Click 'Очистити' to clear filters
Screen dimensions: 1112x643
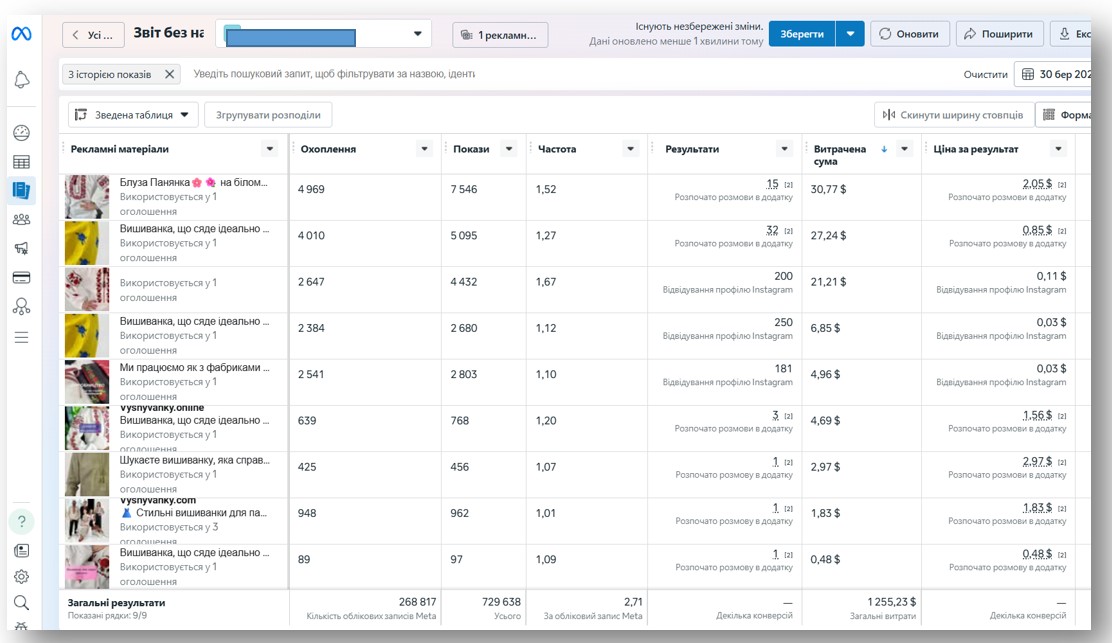pyautogui.click(x=985, y=74)
